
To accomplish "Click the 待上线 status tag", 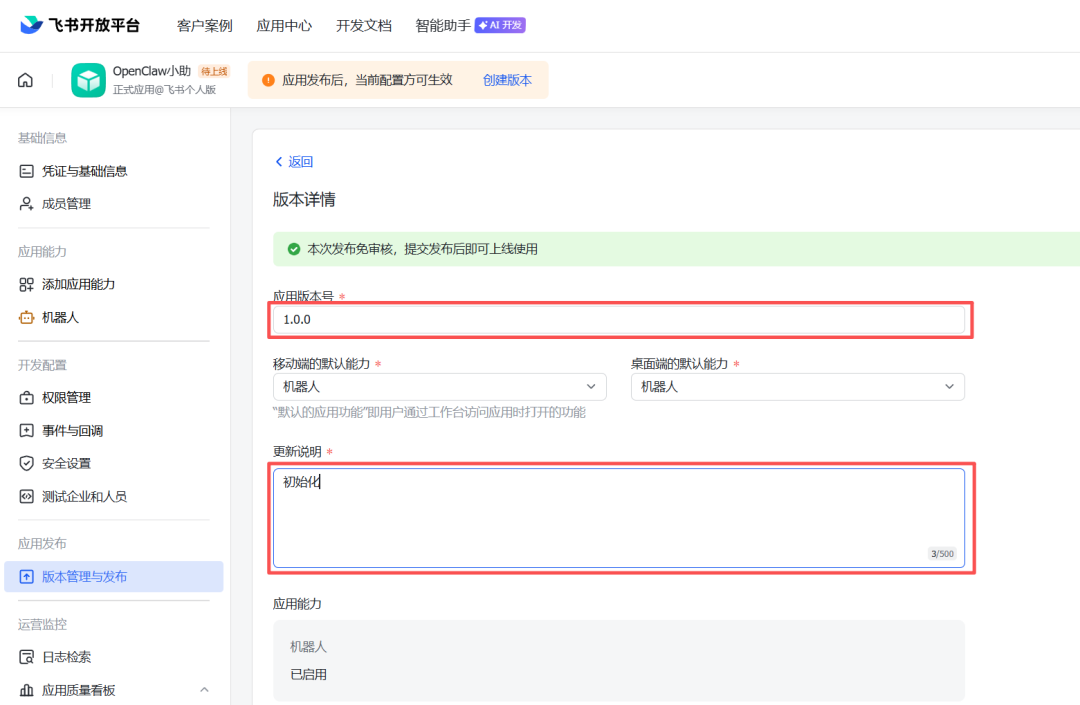I will (214, 72).
